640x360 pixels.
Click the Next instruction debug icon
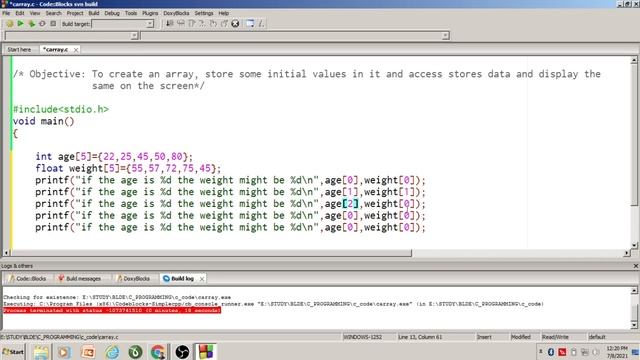tap(224, 24)
